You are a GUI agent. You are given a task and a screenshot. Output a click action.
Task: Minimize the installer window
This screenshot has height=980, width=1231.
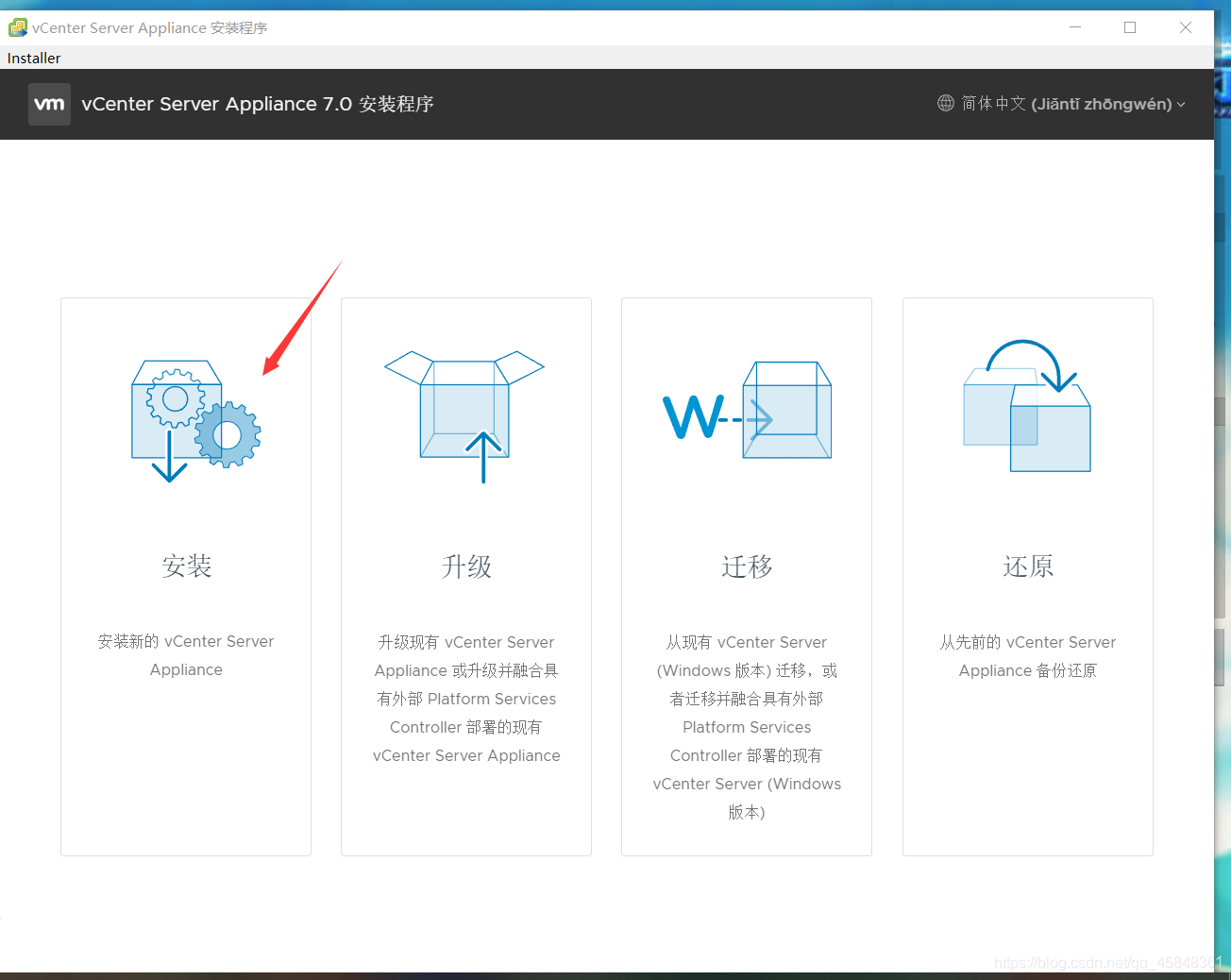point(1075,27)
